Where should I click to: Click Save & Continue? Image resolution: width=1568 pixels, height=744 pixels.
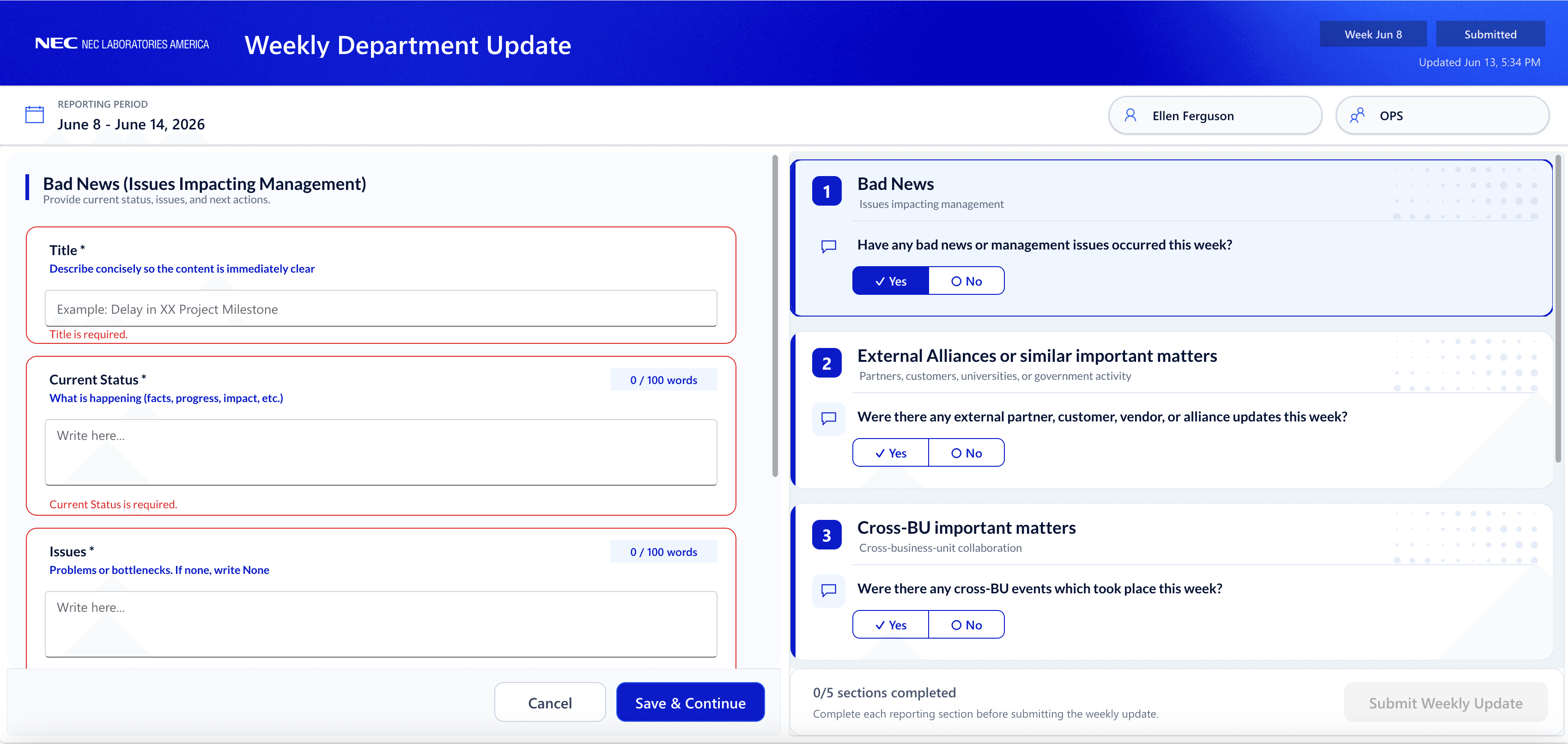pyautogui.click(x=690, y=702)
